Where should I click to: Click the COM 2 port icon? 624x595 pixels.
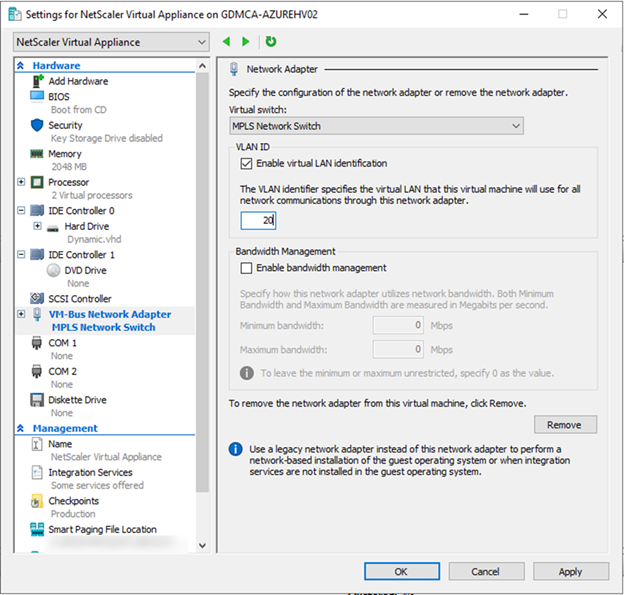[x=37, y=371]
